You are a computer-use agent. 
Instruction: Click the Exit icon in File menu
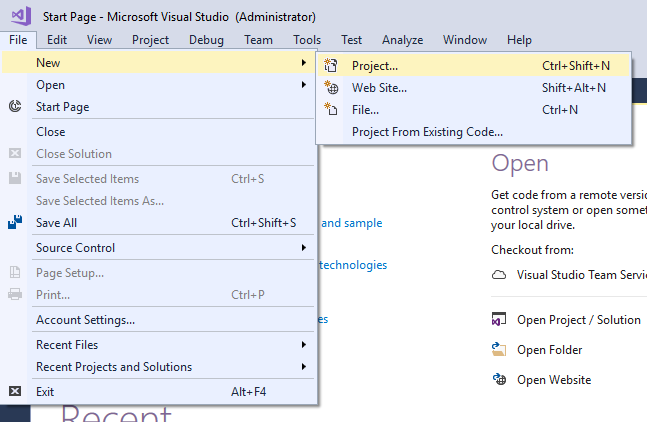click(15, 392)
